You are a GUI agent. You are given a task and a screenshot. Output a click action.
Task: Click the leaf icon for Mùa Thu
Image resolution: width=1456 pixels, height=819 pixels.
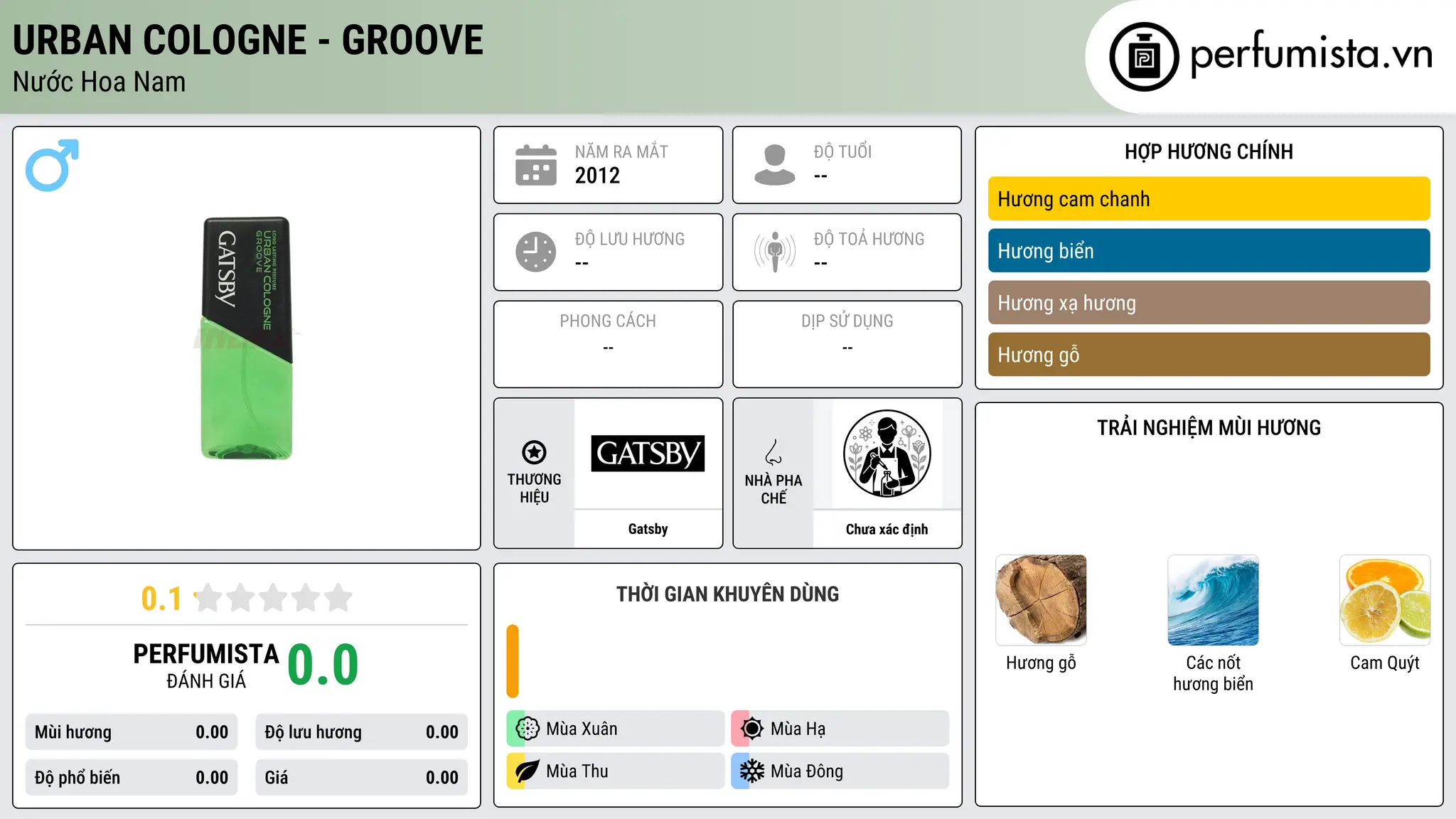pos(528,771)
